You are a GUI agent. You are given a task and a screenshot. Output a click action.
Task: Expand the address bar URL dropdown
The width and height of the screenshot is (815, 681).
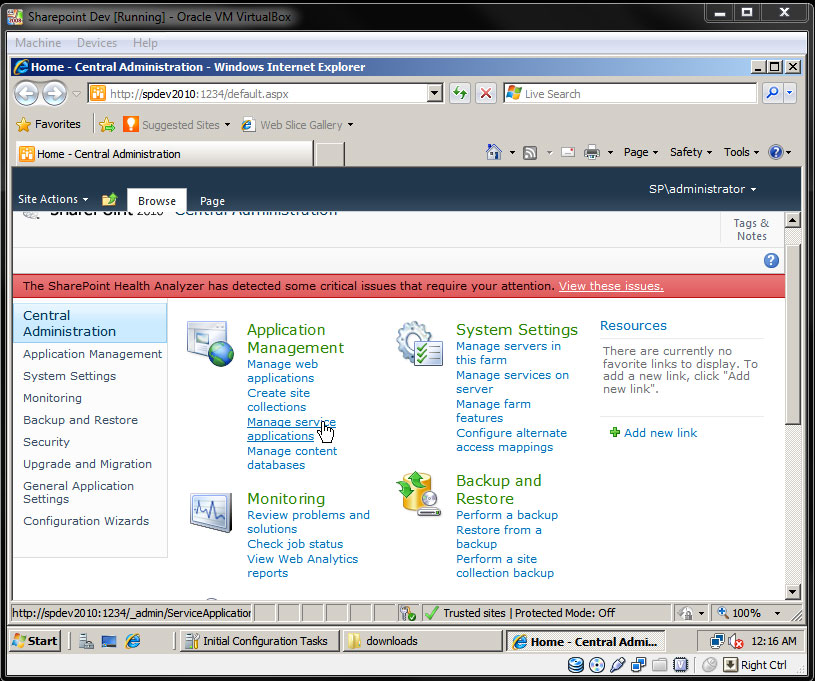click(x=435, y=94)
